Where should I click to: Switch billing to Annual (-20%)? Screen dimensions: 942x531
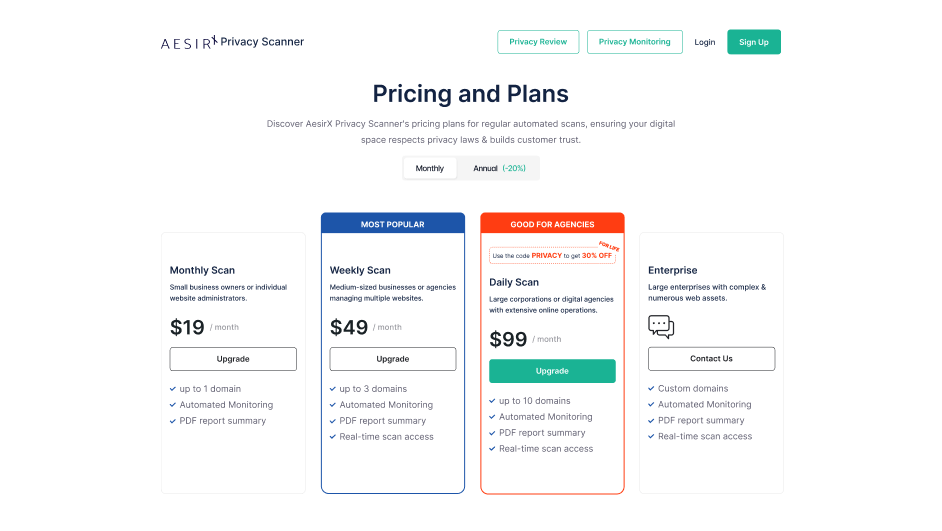[499, 168]
